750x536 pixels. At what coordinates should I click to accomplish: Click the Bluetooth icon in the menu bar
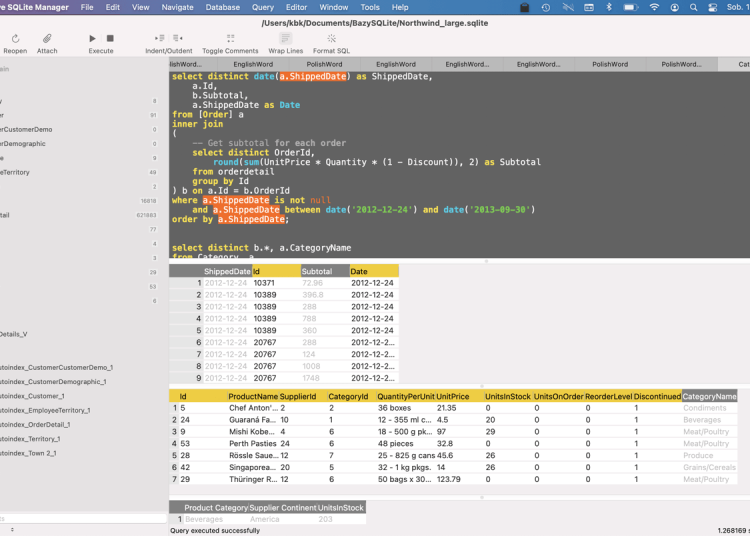(x=609, y=7)
